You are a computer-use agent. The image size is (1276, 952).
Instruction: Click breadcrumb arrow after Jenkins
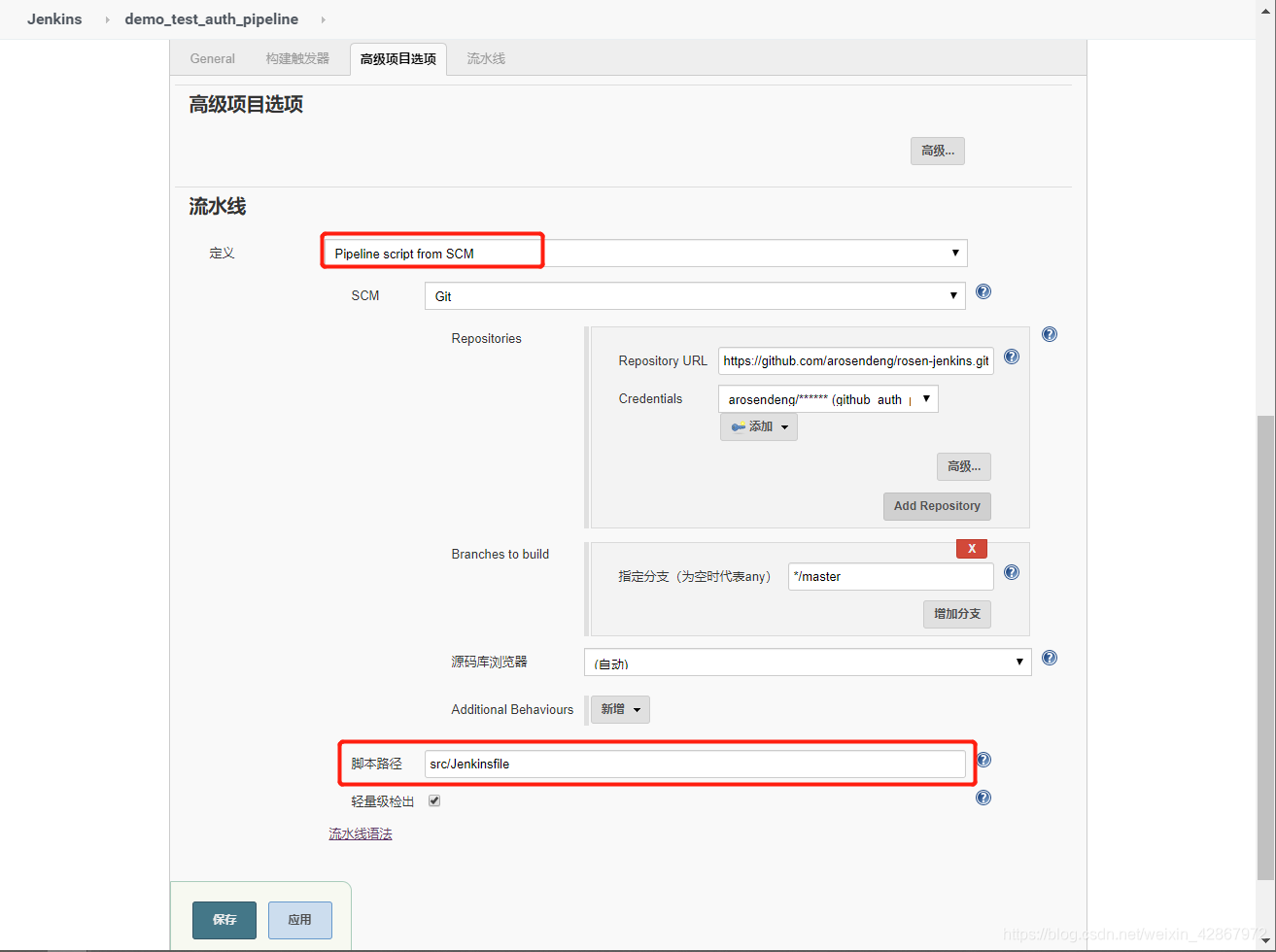point(107,19)
